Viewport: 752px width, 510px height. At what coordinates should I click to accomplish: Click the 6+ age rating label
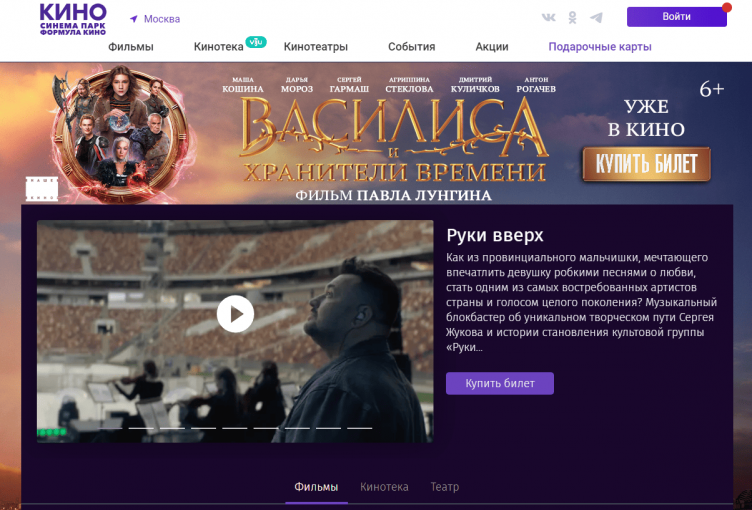point(711,89)
